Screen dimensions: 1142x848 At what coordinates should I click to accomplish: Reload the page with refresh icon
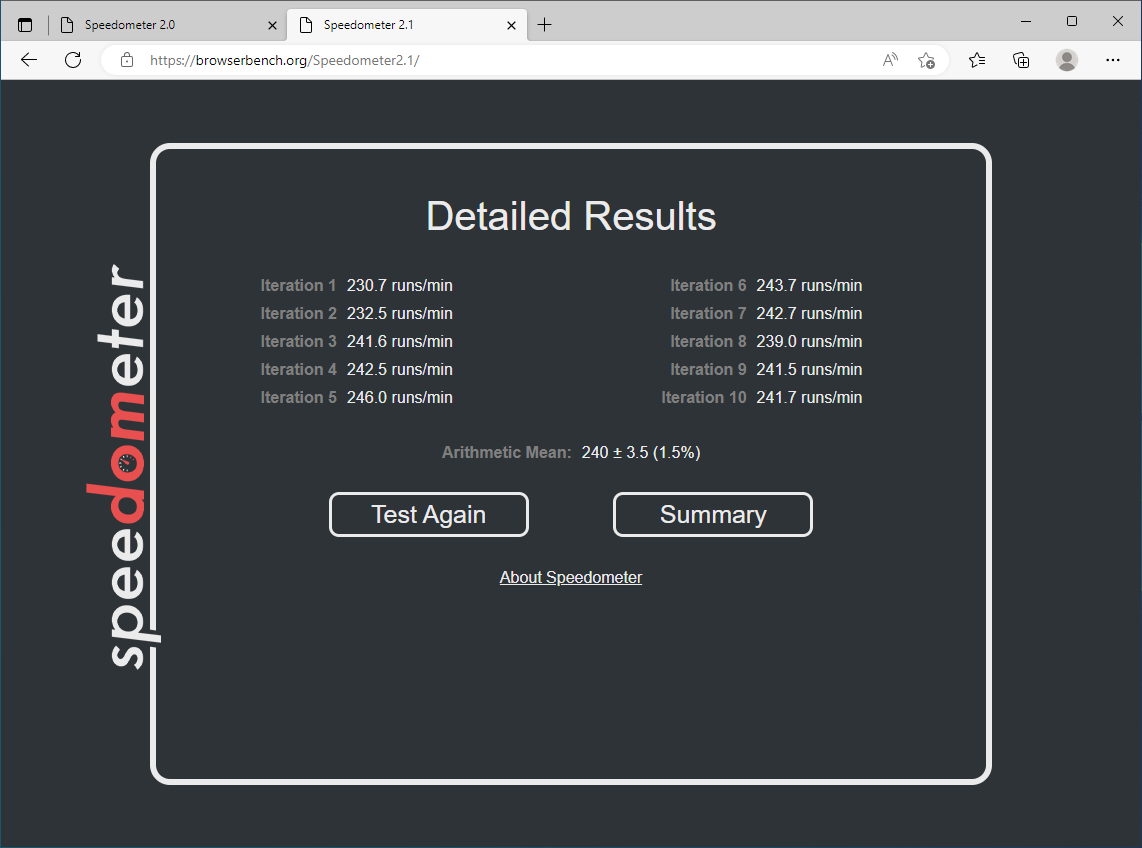73,60
